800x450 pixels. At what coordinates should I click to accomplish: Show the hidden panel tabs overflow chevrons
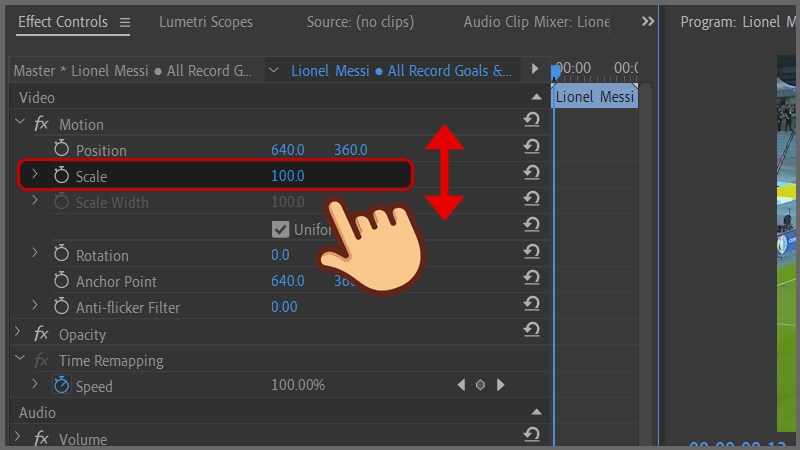point(647,21)
